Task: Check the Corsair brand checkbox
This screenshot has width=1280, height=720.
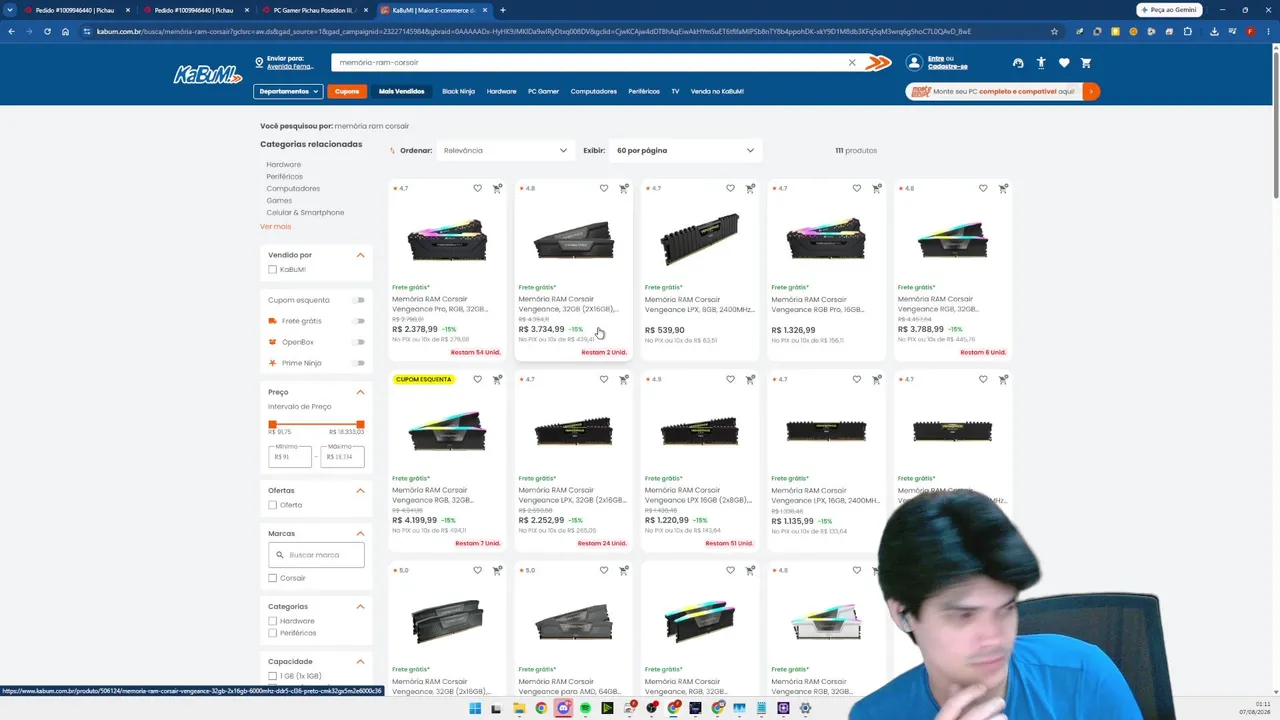Action: pos(272,578)
